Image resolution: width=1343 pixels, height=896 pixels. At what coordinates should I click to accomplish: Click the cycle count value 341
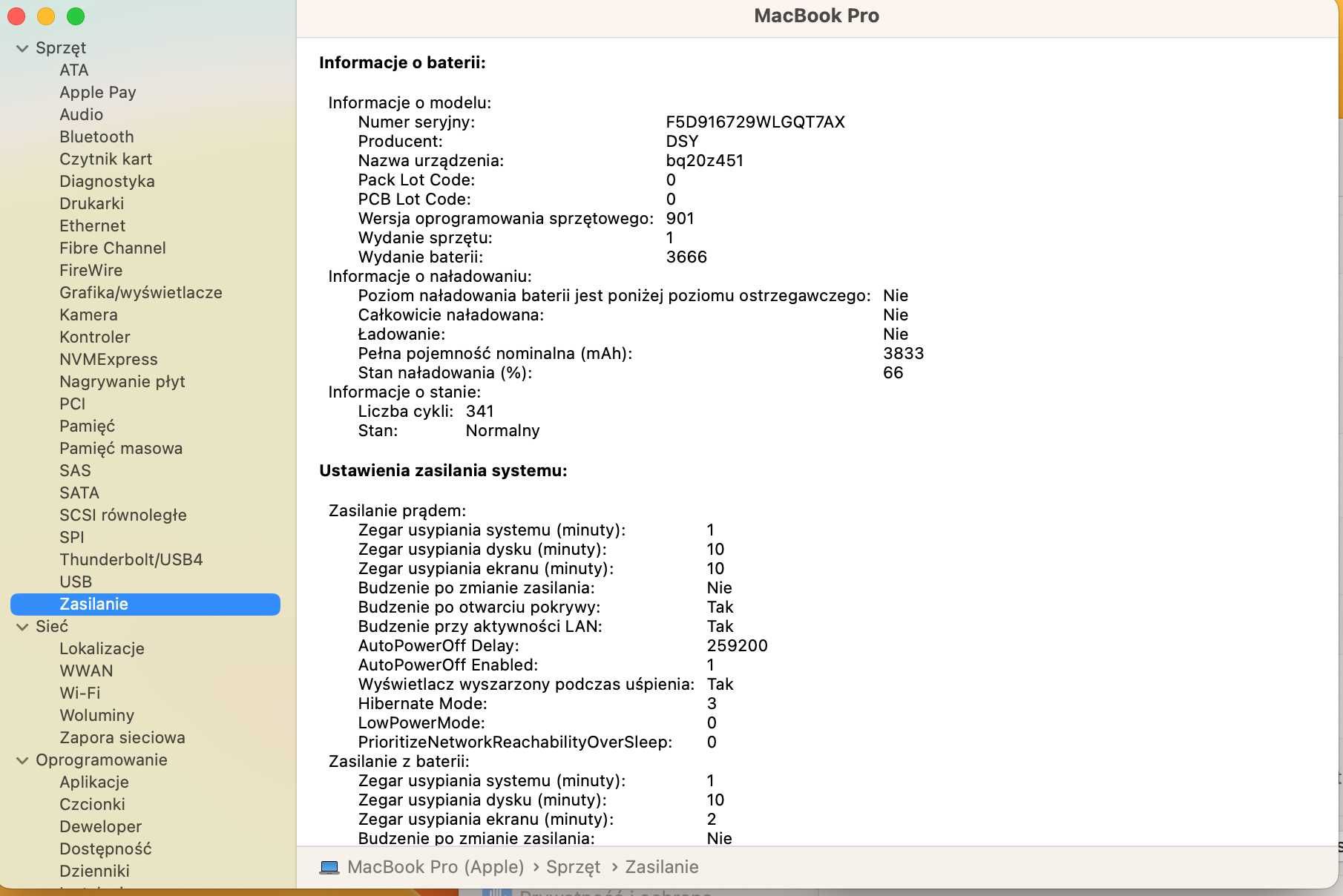click(480, 411)
